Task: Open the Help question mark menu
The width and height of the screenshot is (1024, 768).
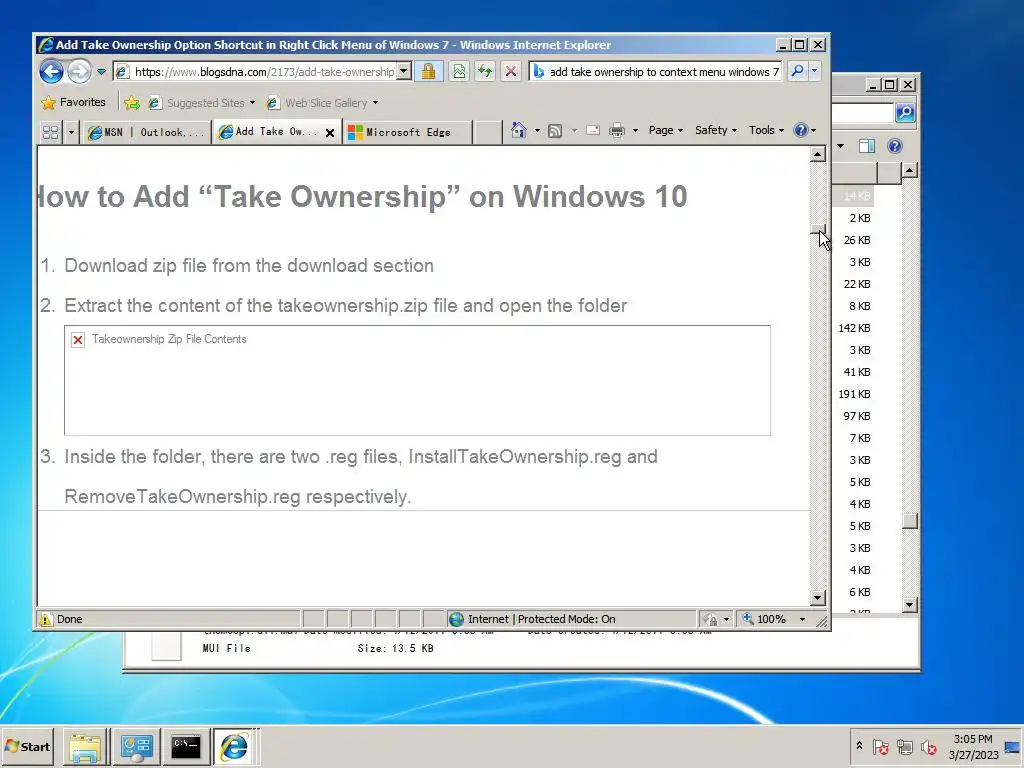Action: click(x=805, y=130)
